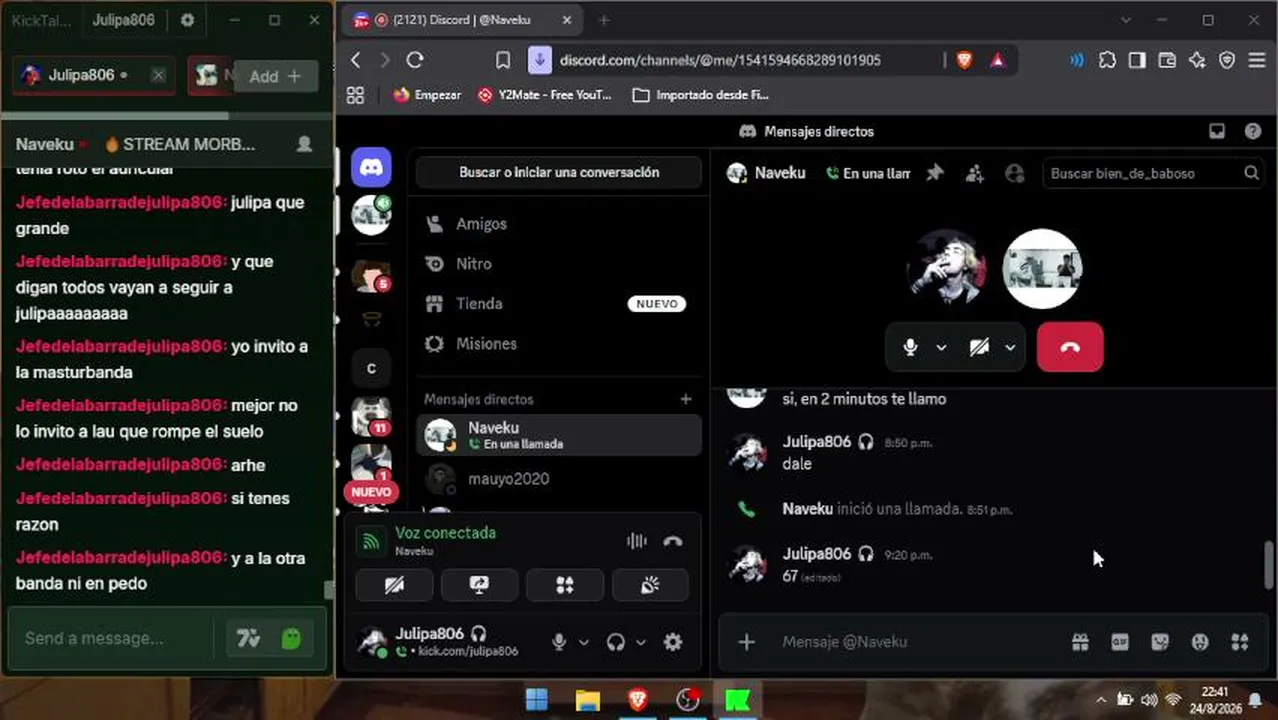Viewport: 1278px width, 720px height.
Task: Share your screen from voice panel
Action: (x=480, y=585)
